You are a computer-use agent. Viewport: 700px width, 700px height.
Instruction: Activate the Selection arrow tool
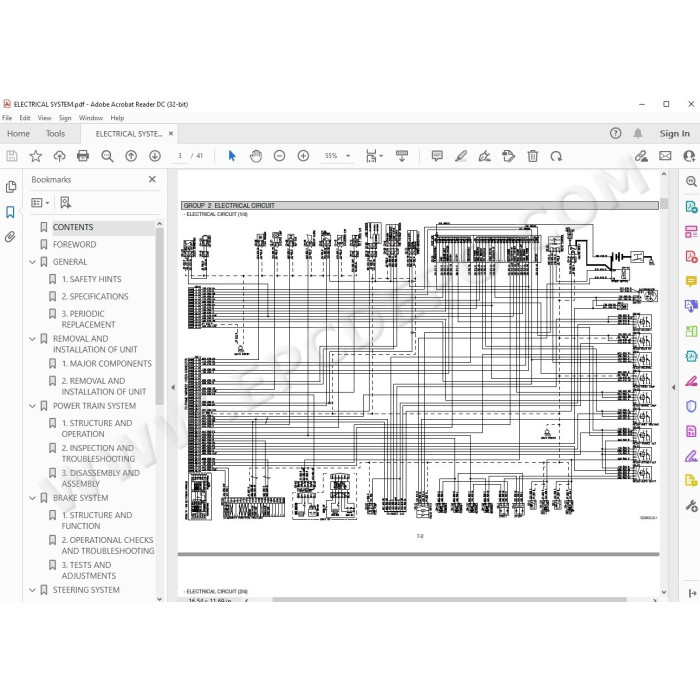[x=232, y=156]
